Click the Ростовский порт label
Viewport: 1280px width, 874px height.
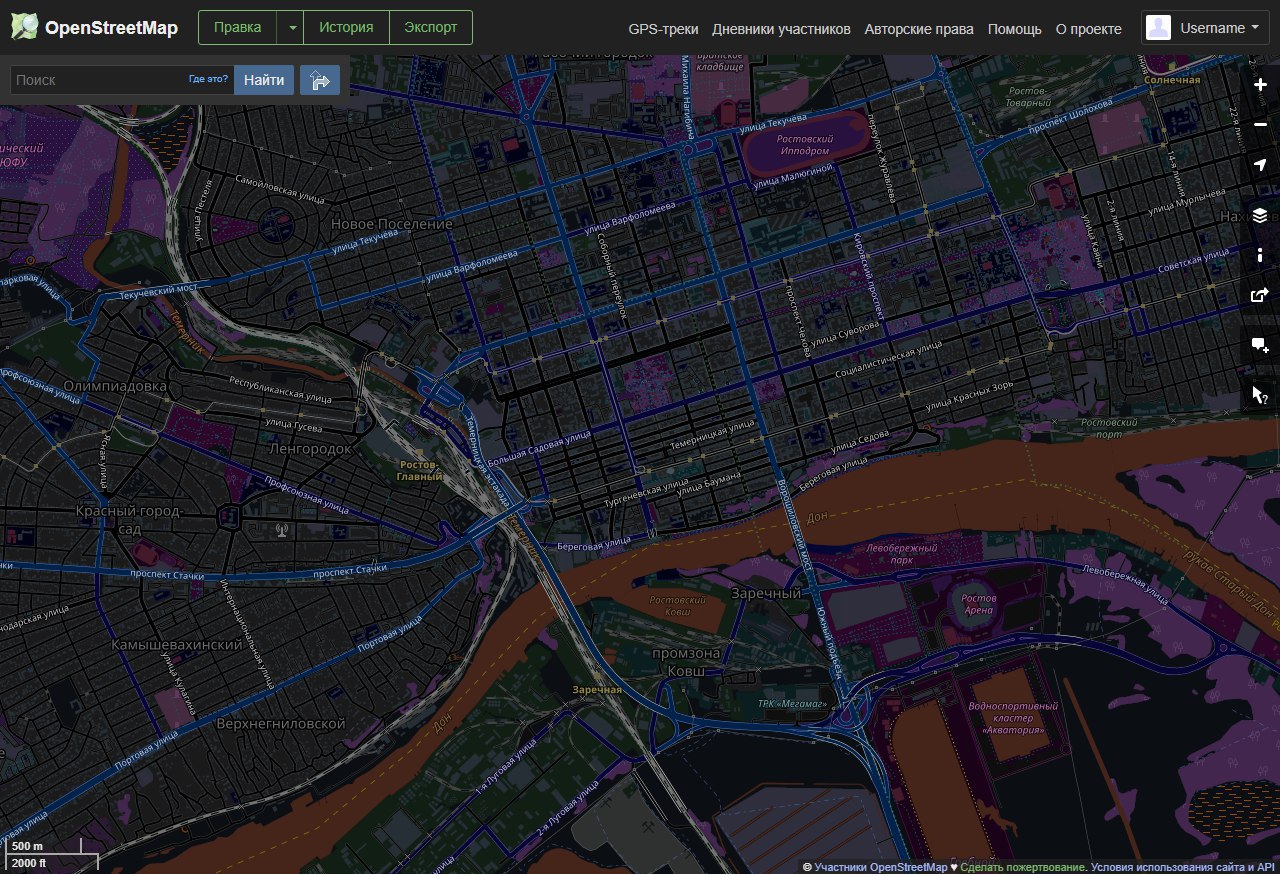[x=1110, y=428]
